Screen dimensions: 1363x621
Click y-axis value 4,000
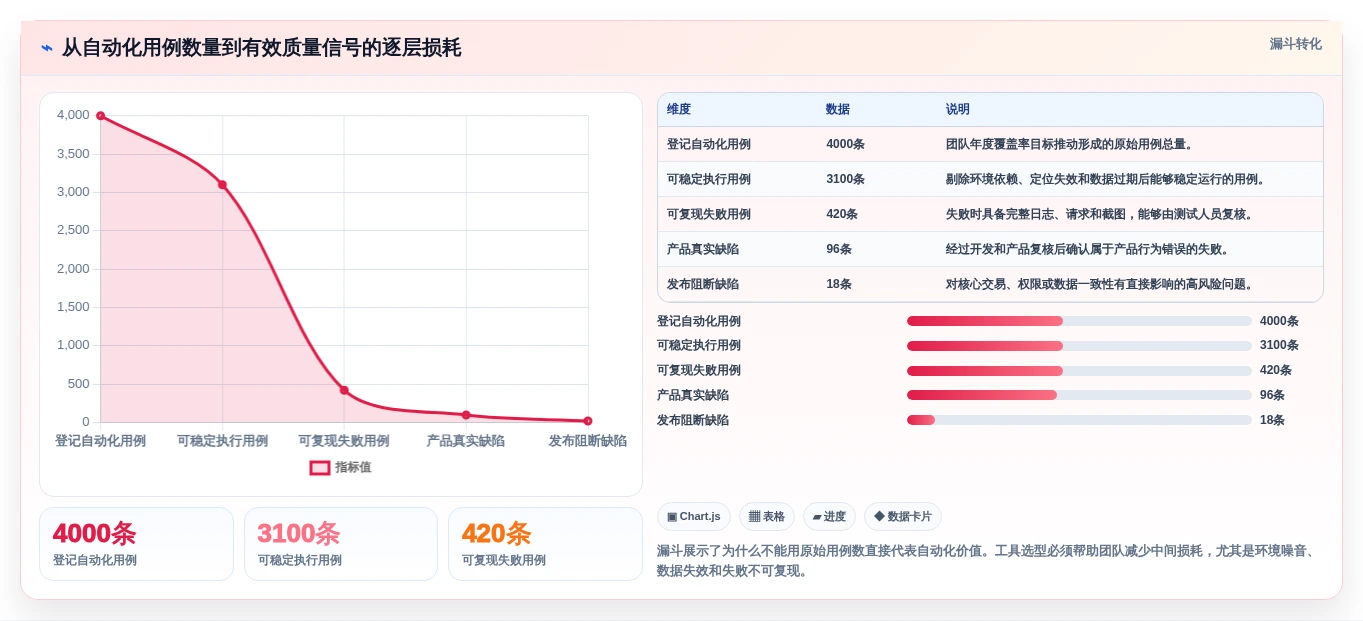(x=73, y=115)
